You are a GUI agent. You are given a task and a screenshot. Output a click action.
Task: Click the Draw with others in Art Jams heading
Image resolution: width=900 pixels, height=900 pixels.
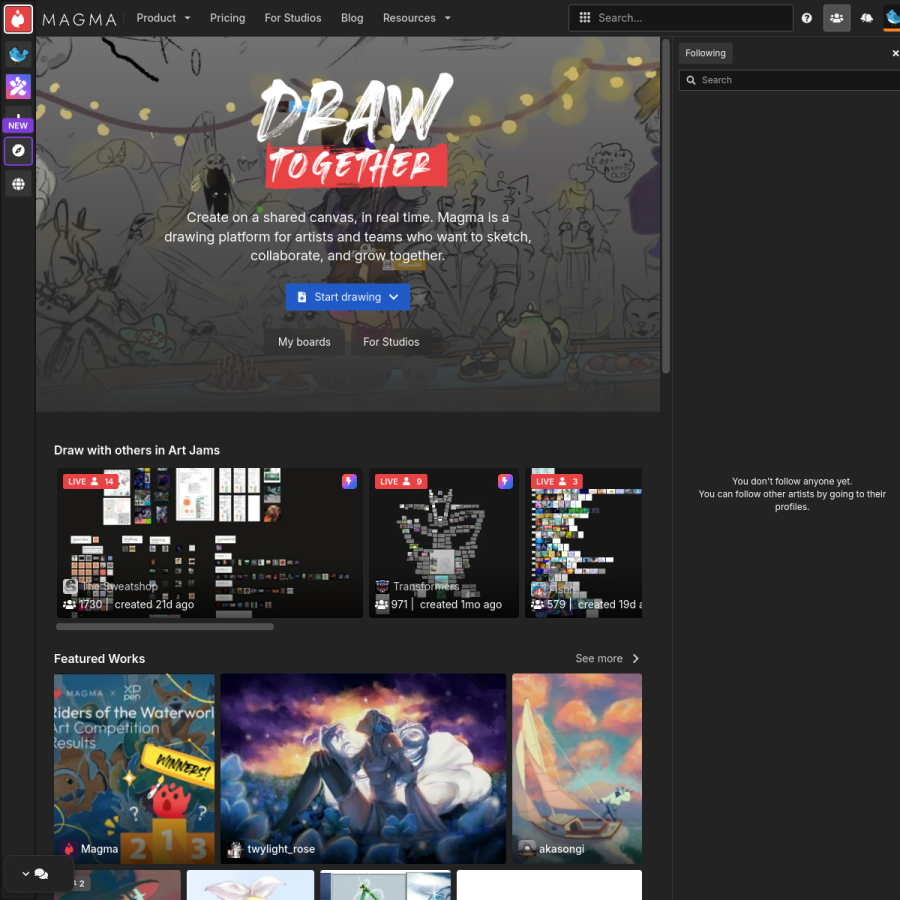tap(137, 450)
